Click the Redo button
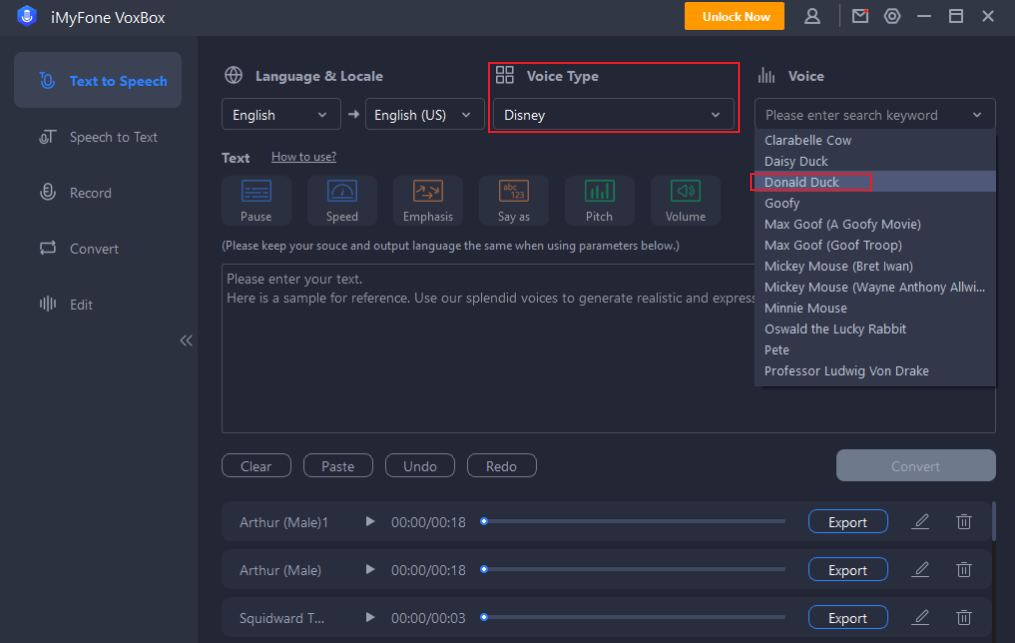The width and height of the screenshot is (1015, 643). 502,466
